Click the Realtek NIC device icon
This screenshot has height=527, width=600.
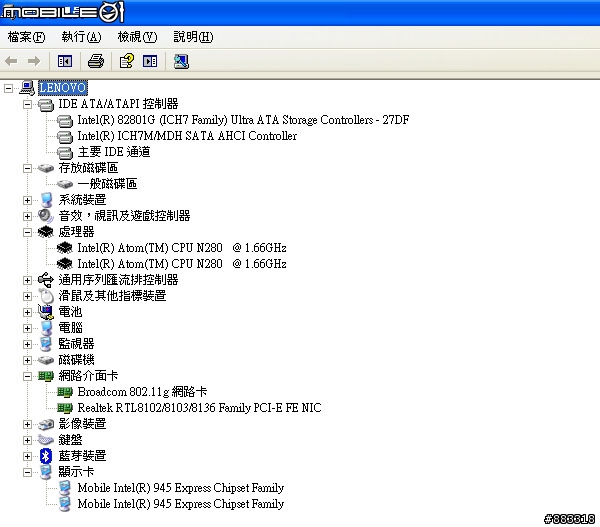(65, 408)
